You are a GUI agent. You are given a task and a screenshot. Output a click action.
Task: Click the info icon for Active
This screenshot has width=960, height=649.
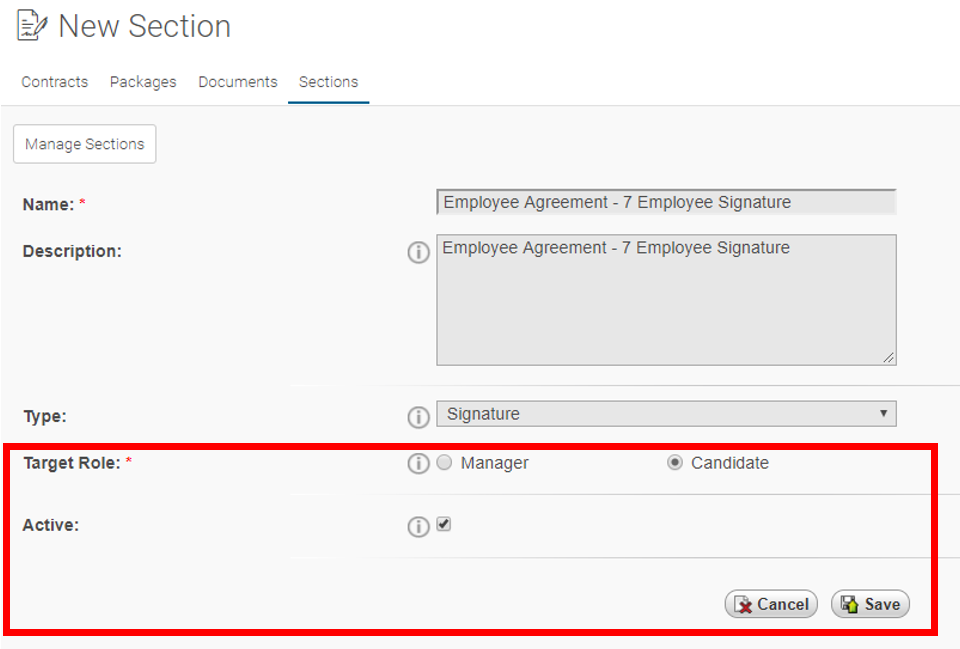419,526
